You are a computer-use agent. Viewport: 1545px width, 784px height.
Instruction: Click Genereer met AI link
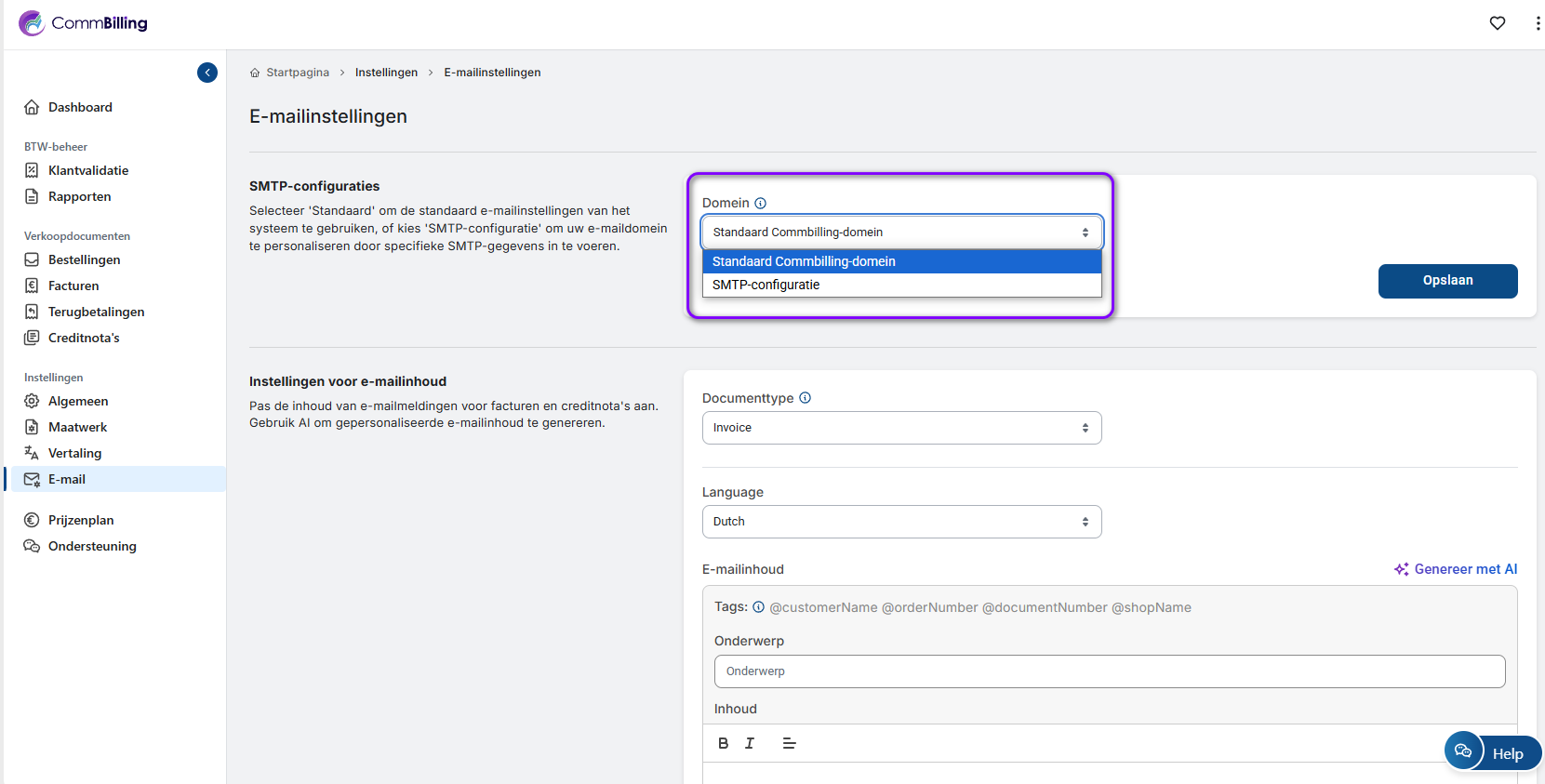(x=1456, y=569)
